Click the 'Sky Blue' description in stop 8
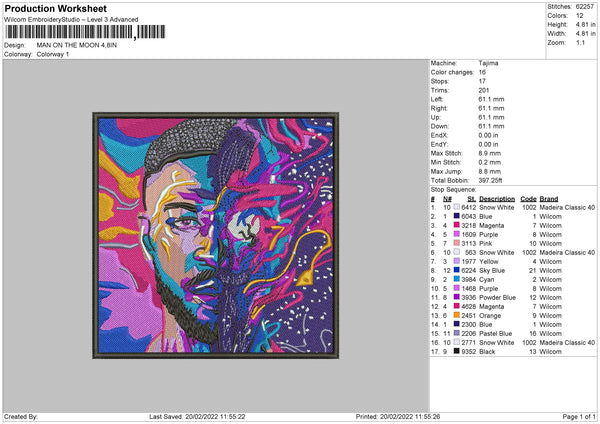This screenshot has height=424, width=600. (x=492, y=271)
